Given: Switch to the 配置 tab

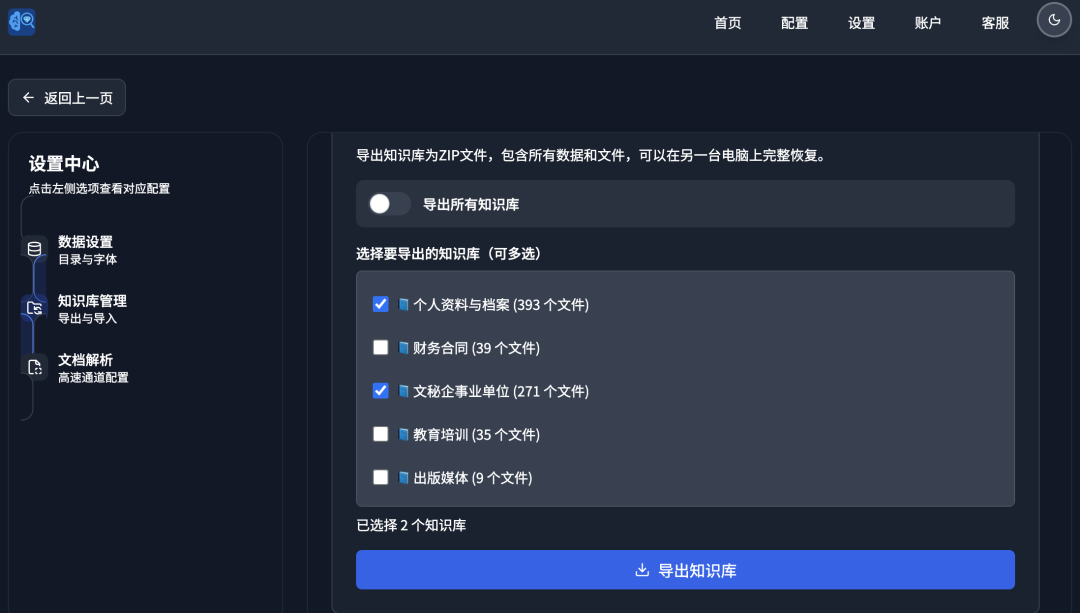Looking at the screenshot, I should point(794,22).
